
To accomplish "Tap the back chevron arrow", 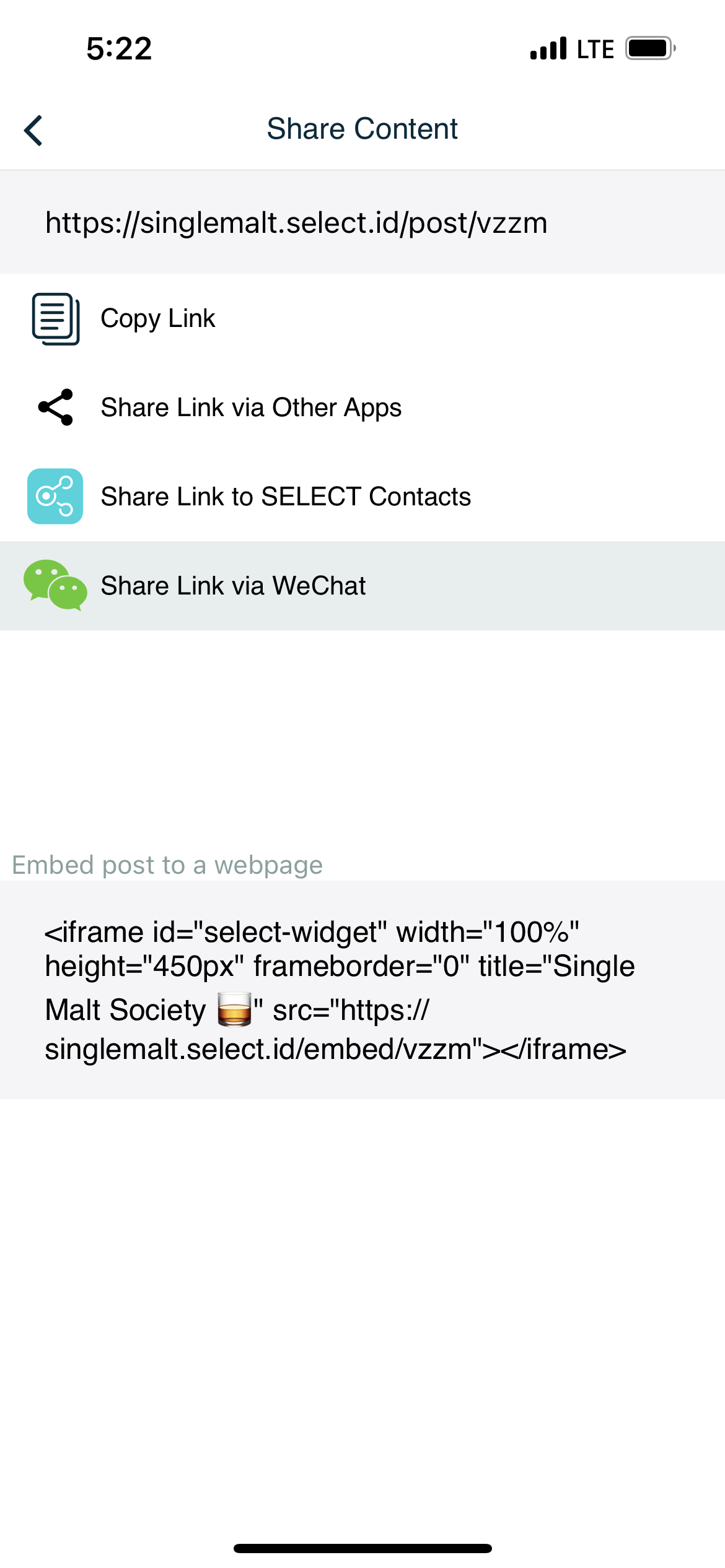I will coord(33,130).
